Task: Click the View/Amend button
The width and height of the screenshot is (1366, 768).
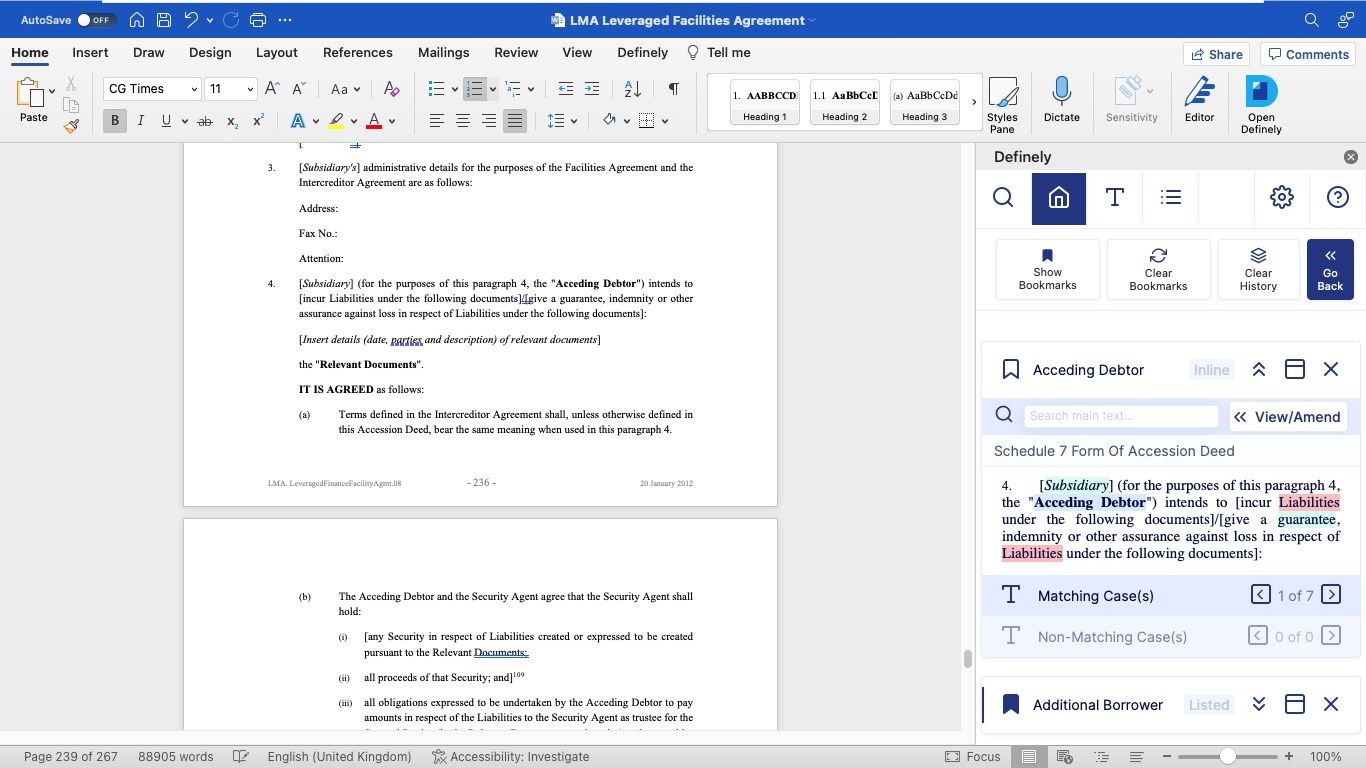Action: coord(1286,417)
